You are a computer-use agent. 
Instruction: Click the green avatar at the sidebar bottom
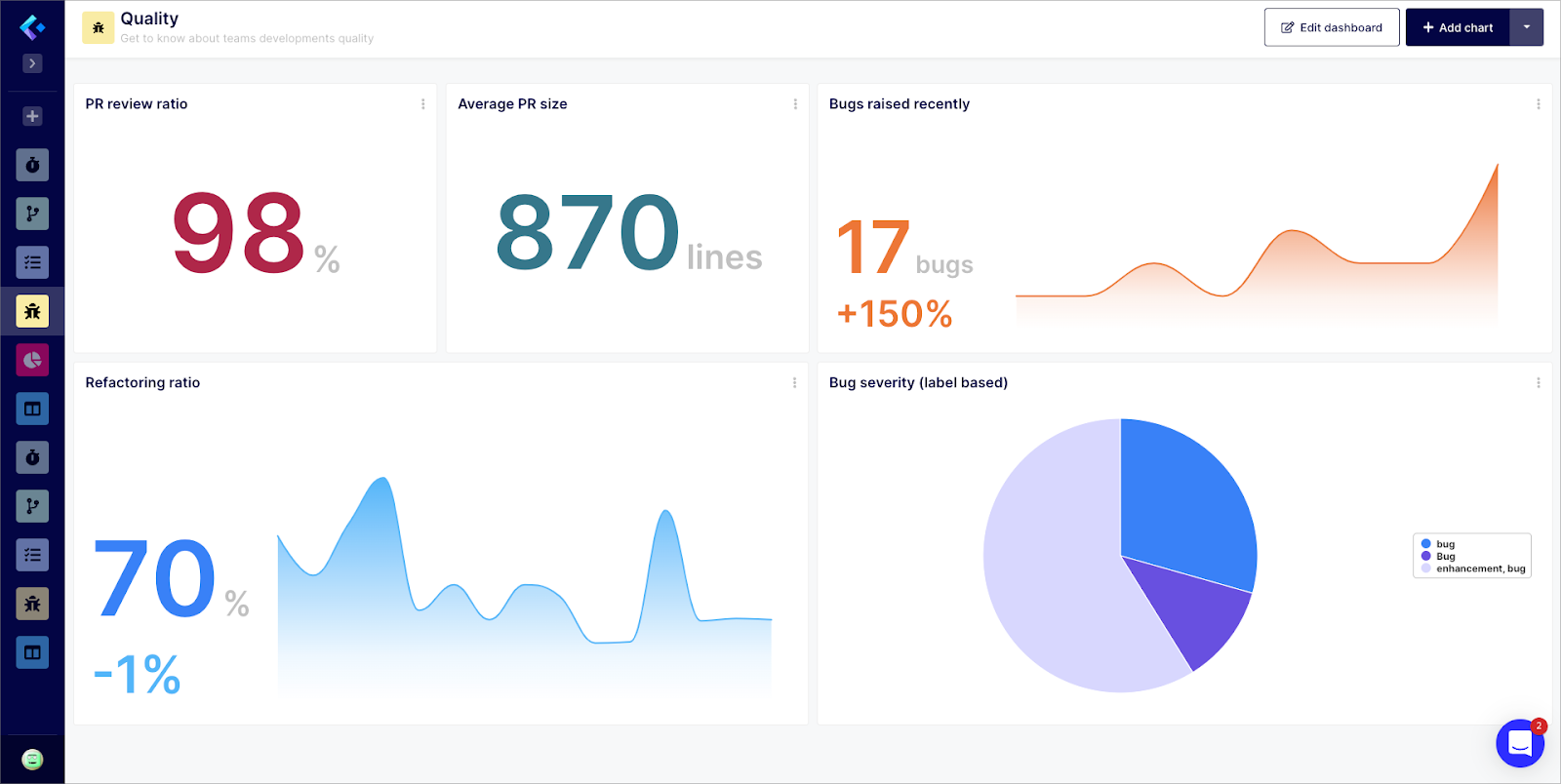32,760
